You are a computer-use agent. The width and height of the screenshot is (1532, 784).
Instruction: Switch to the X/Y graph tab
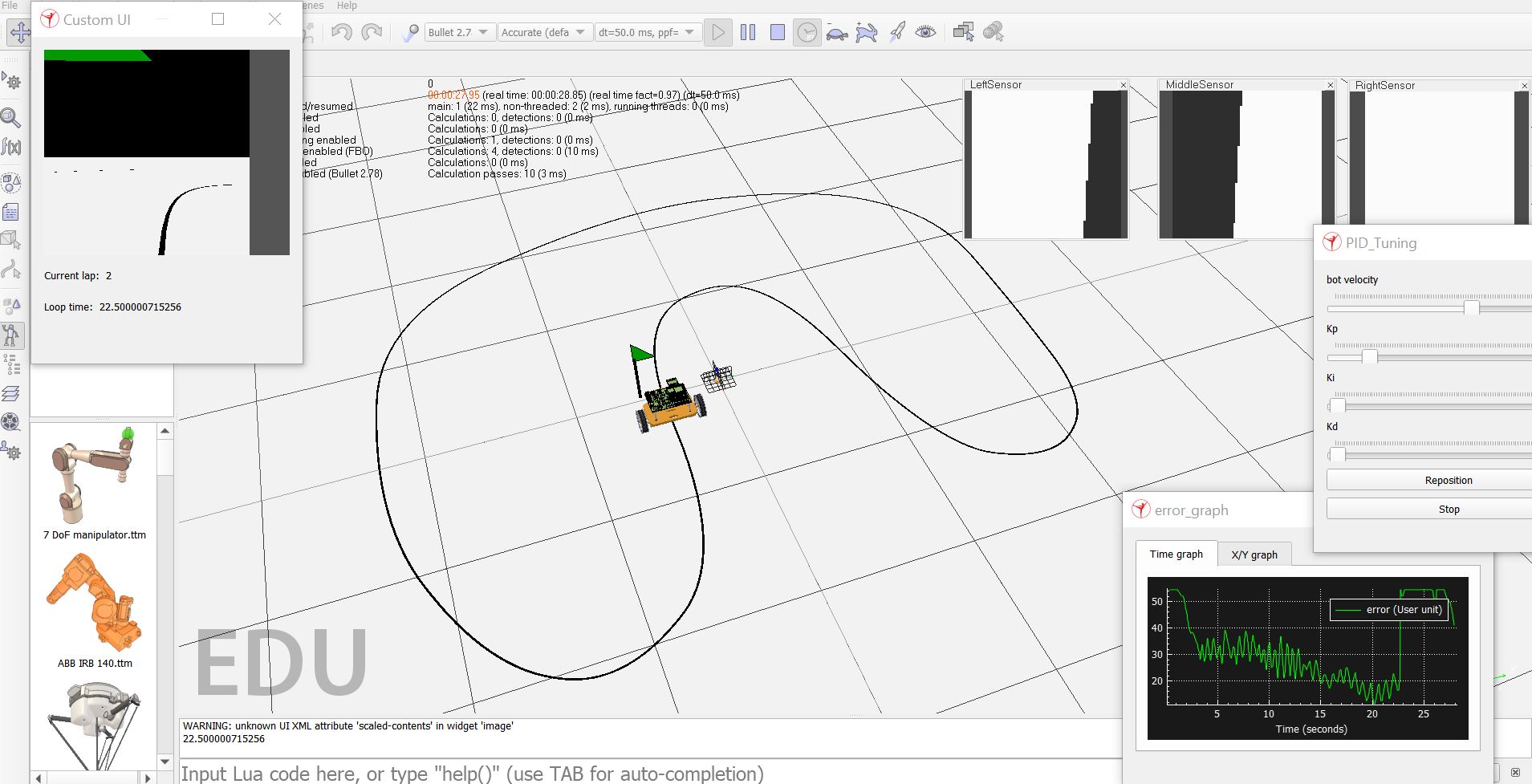[1254, 554]
